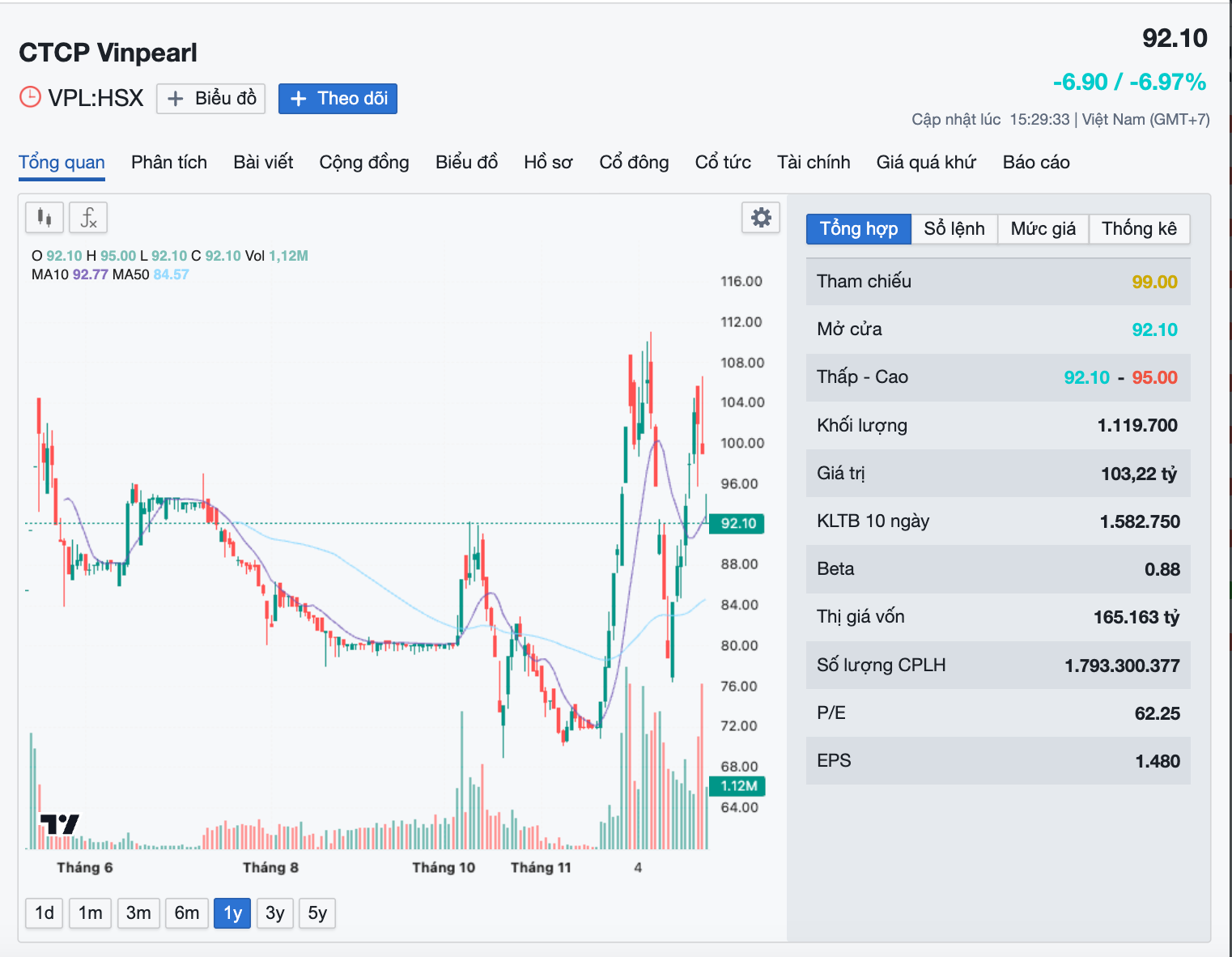The height and width of the screenshot is (957, 1232).
Task: Click the Tham chiếu value 99.00
Action: [1154, 282]
